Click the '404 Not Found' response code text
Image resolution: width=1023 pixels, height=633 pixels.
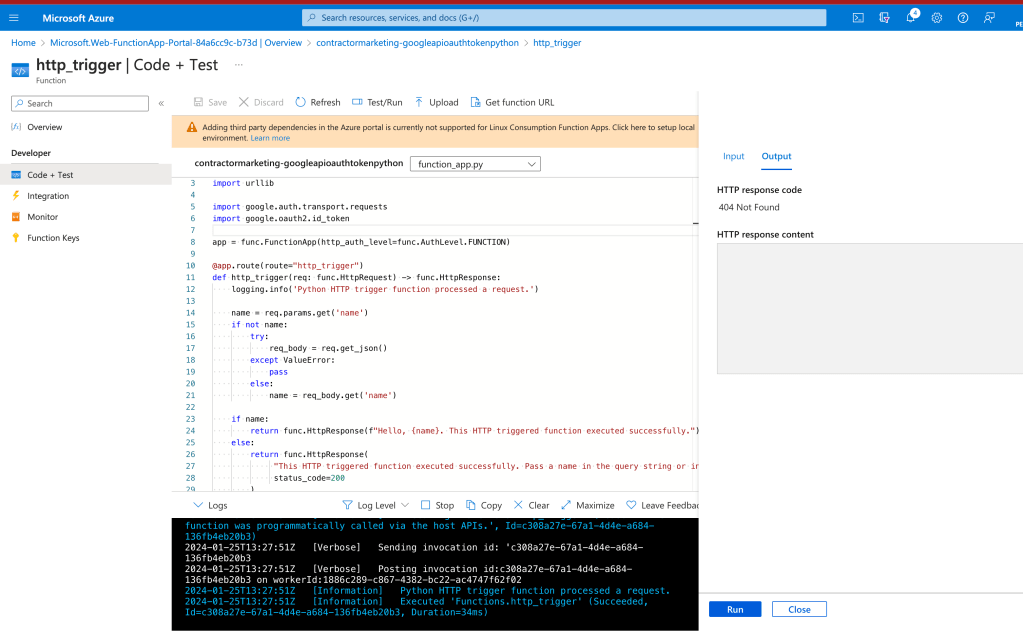click(749, 208)
